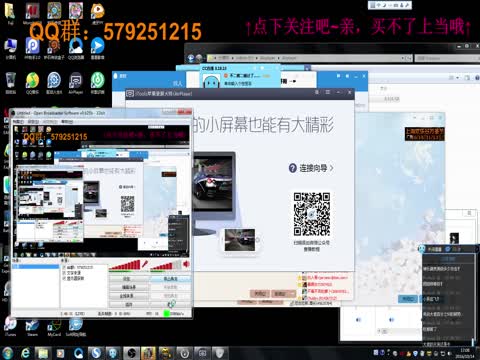Click the search box in Explorer window
The width and height of the screenshot is (480, 360).
[x=447, y=58]
